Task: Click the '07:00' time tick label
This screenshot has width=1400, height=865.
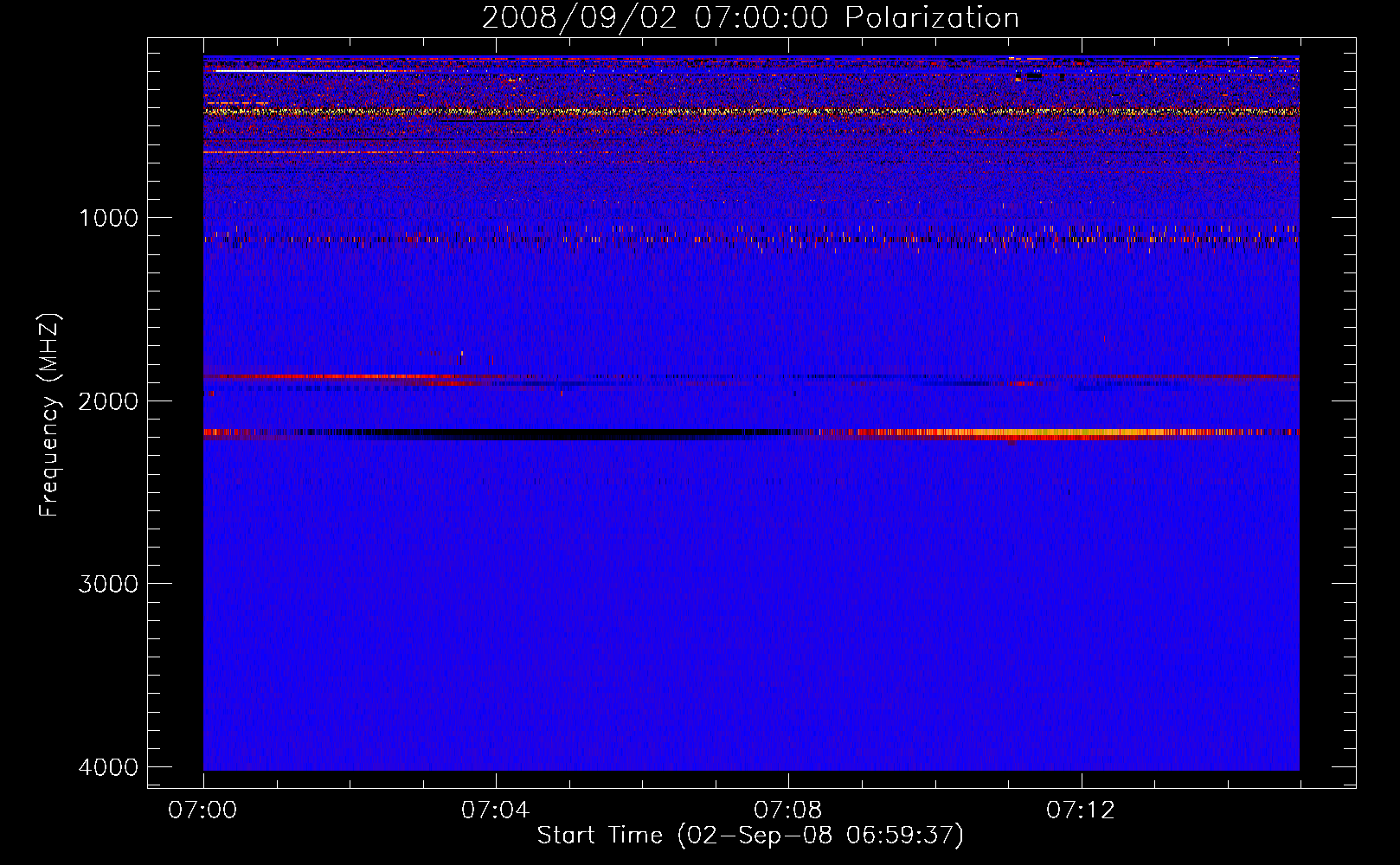Action: coord(203,811)
